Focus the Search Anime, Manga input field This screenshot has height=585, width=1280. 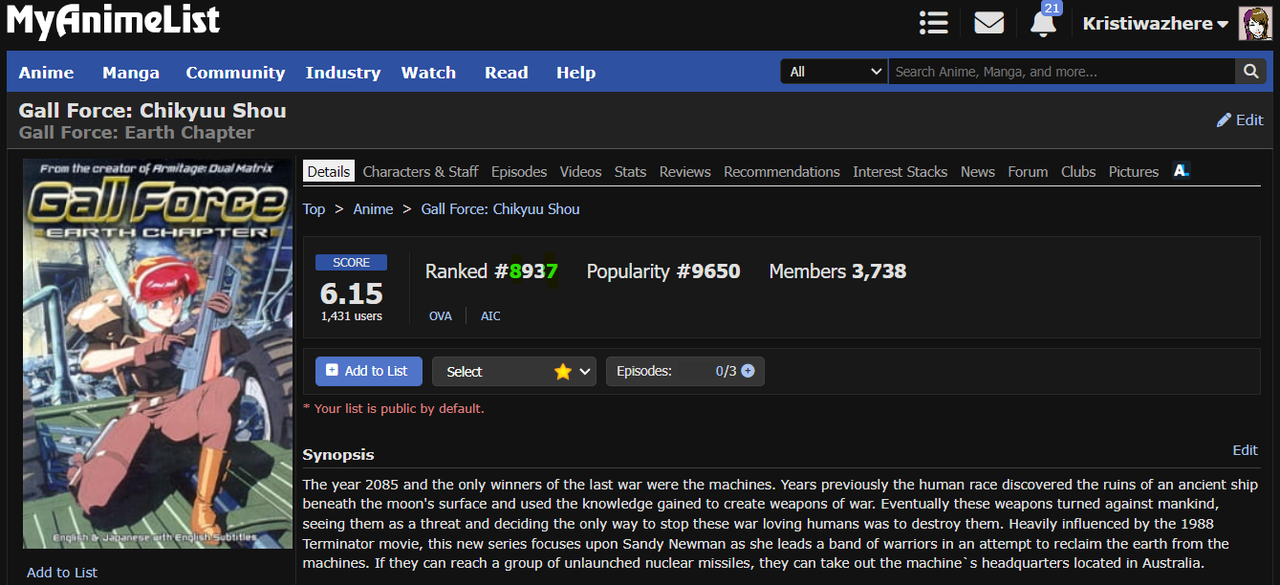1062,71
